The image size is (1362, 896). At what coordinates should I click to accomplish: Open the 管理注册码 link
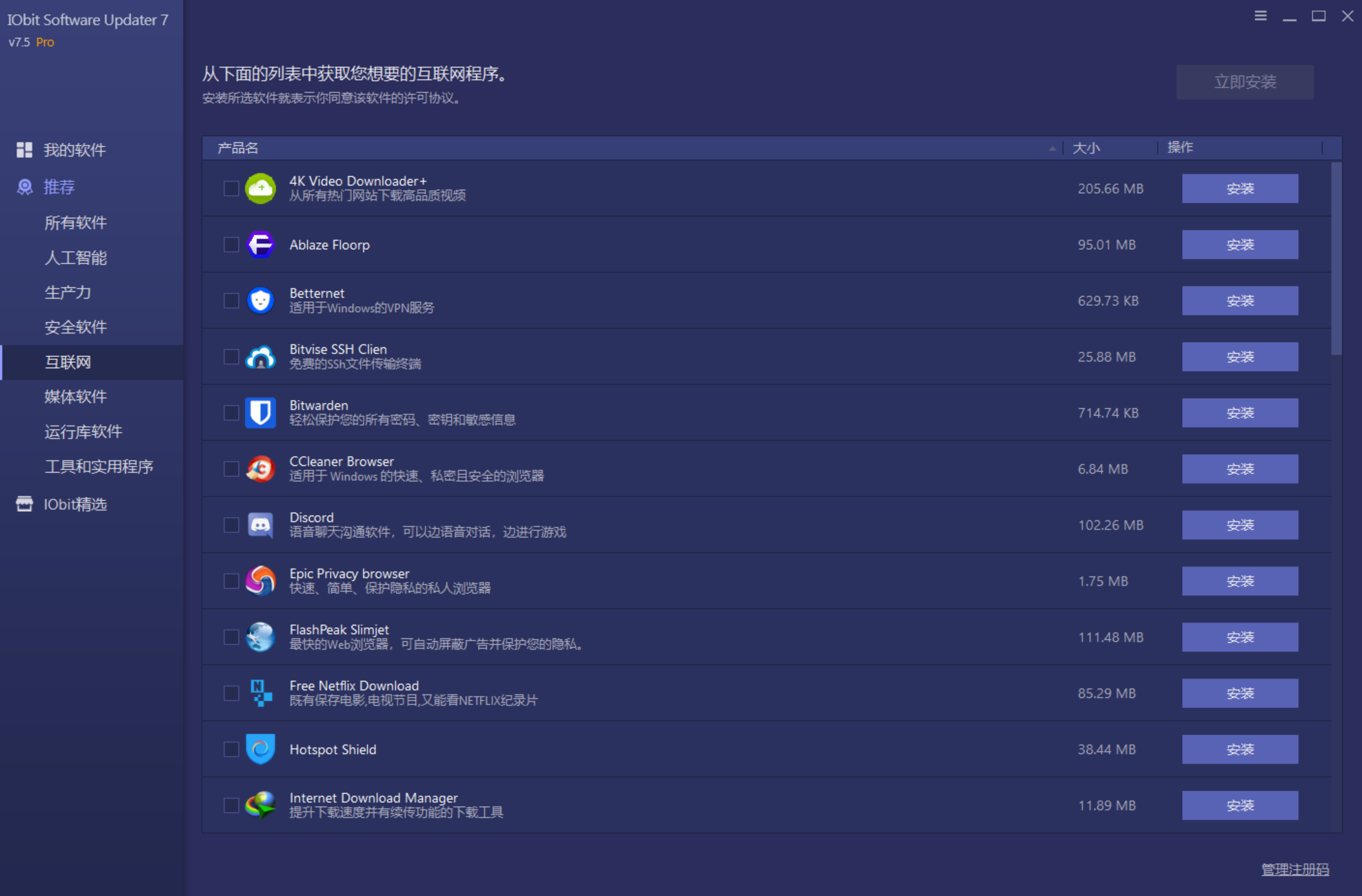[x=1295, y=870]
